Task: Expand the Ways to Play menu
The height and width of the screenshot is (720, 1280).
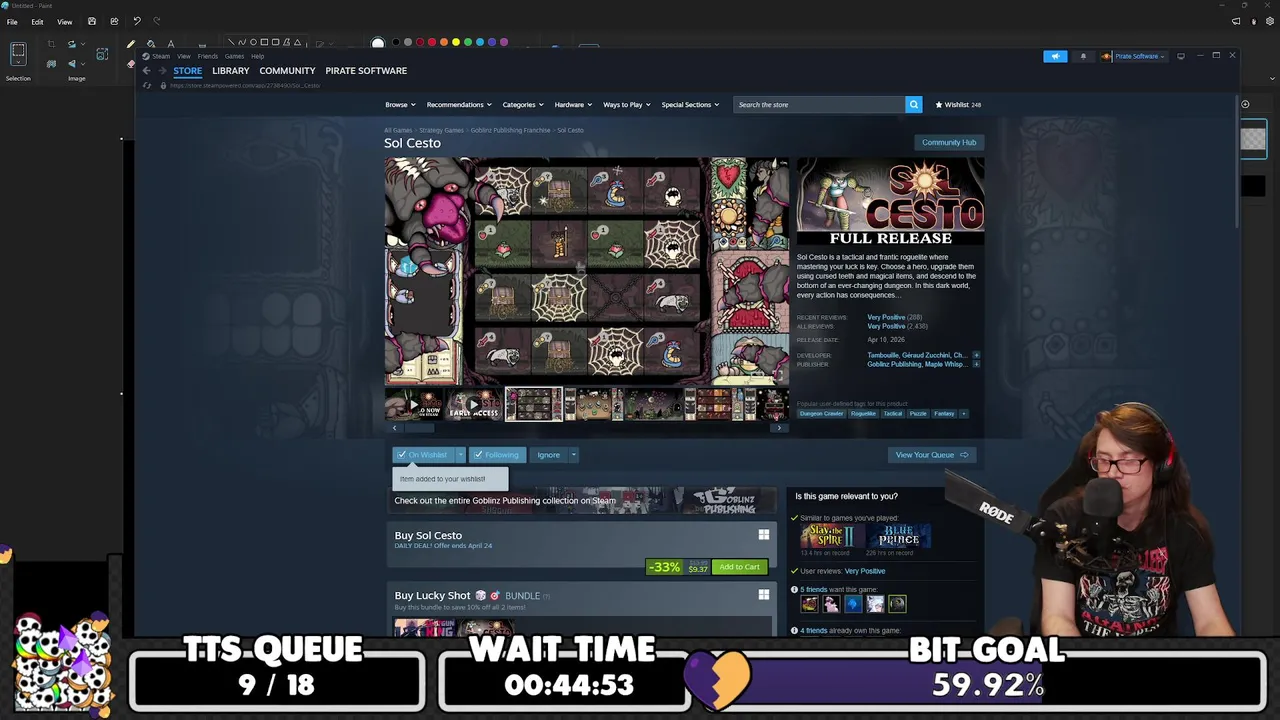Action: pos(626,104)
